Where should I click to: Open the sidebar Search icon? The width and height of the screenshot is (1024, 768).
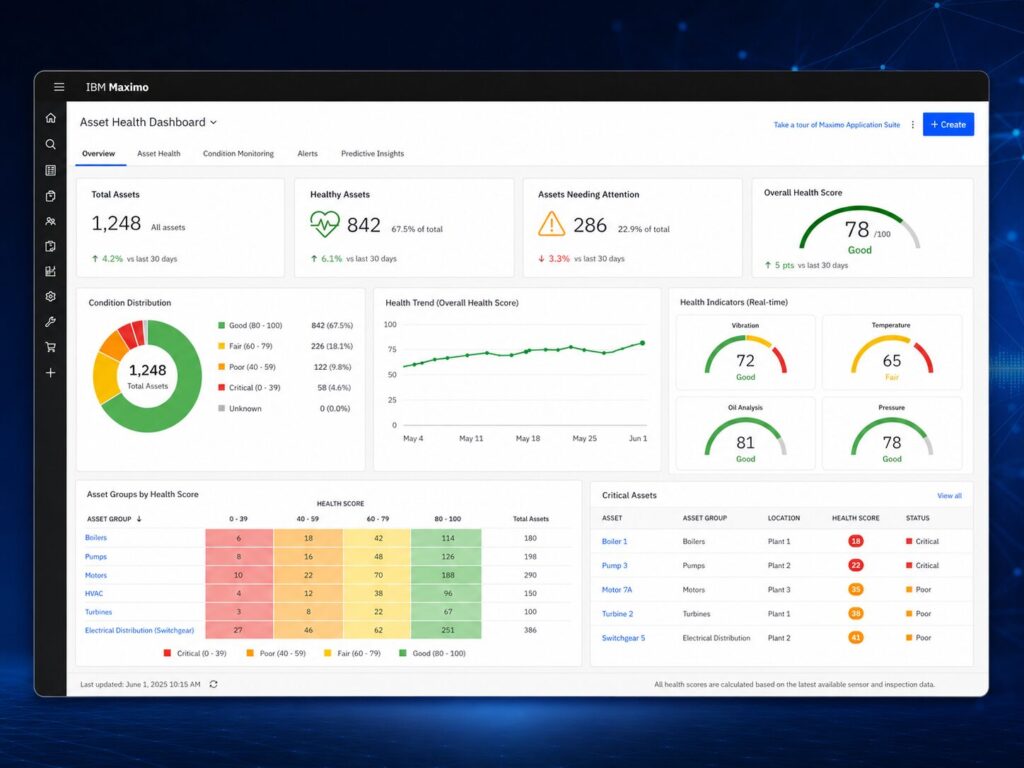[50, 144]
